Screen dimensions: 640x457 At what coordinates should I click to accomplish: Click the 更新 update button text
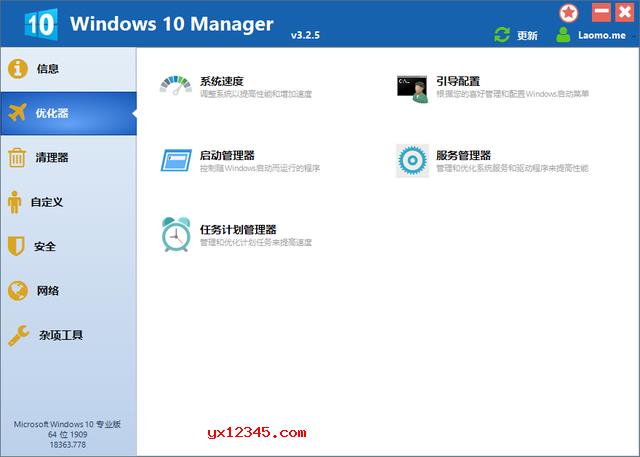coord(527,35)
